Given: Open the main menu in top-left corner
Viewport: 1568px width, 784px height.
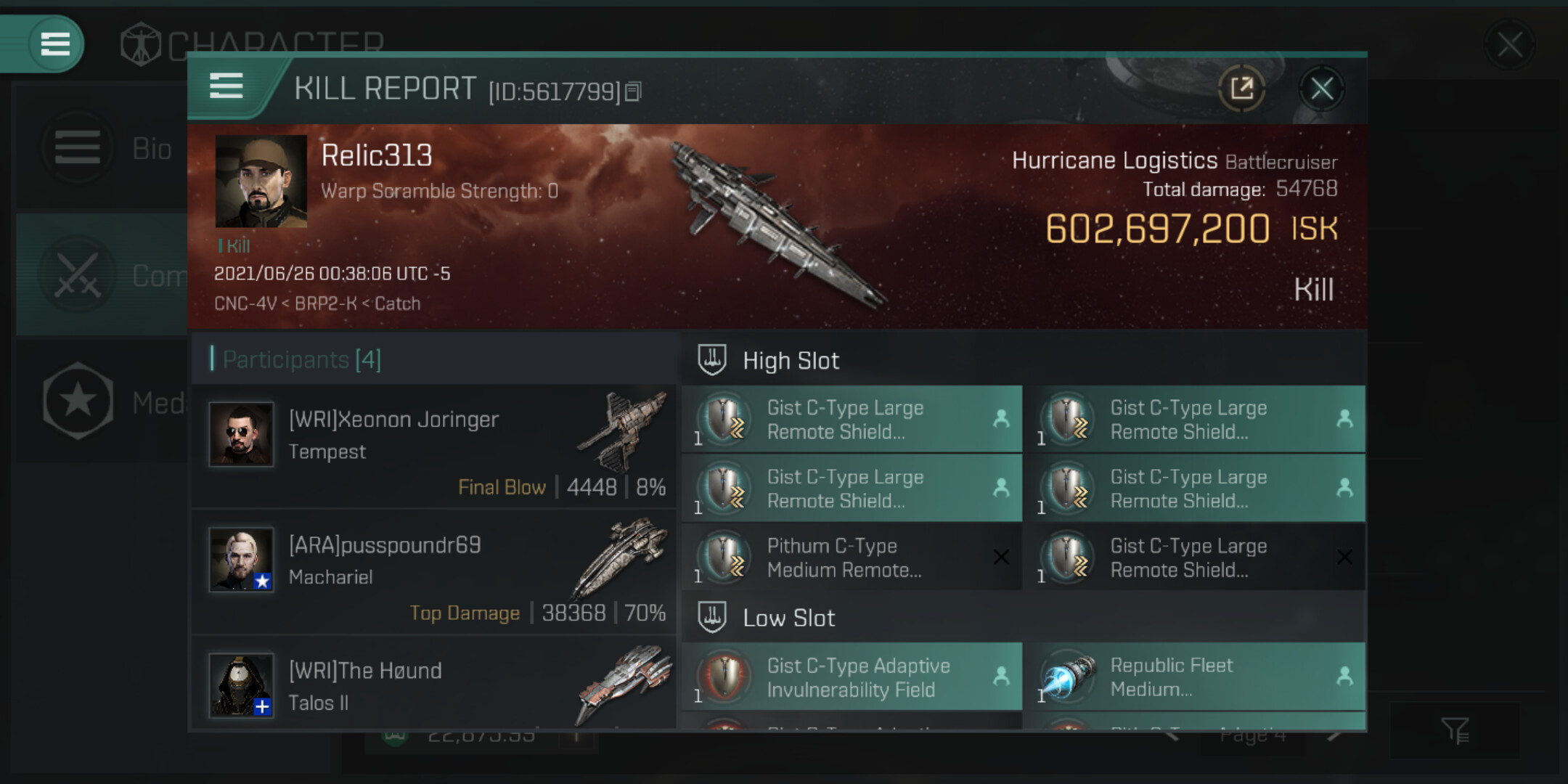Looking at the screenshot, I should tap(55, 44).
